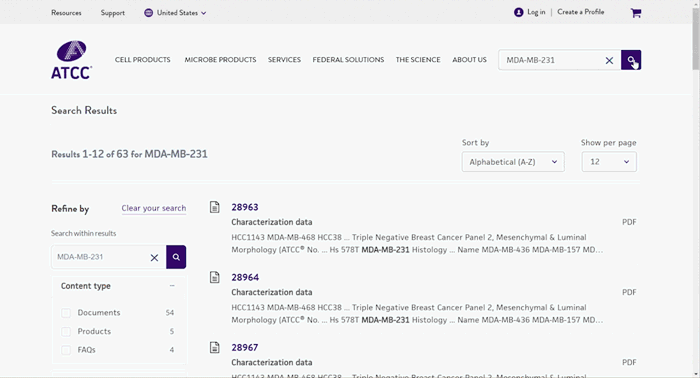This screenshot has height=378, width=700.
Task: Open the Show per page dropdown
Action: click(x=609, y=162)
